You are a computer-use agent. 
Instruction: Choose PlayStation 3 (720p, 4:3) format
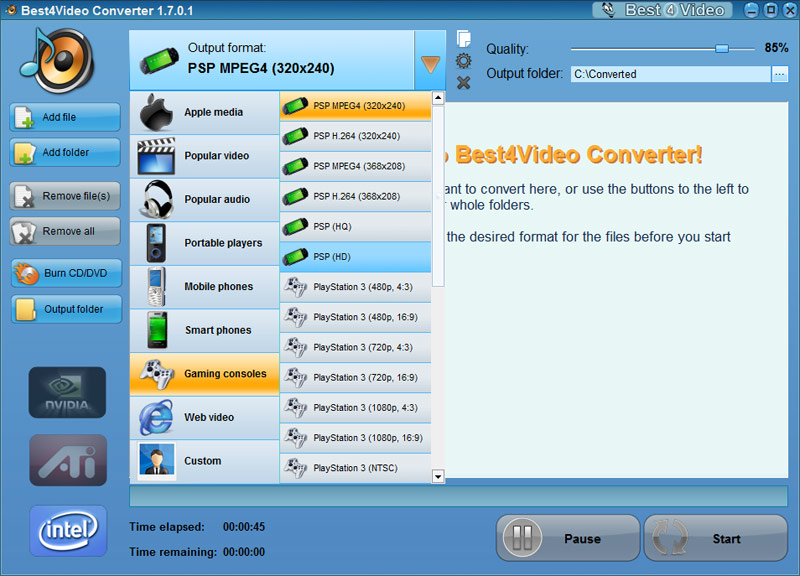point(356,347)
